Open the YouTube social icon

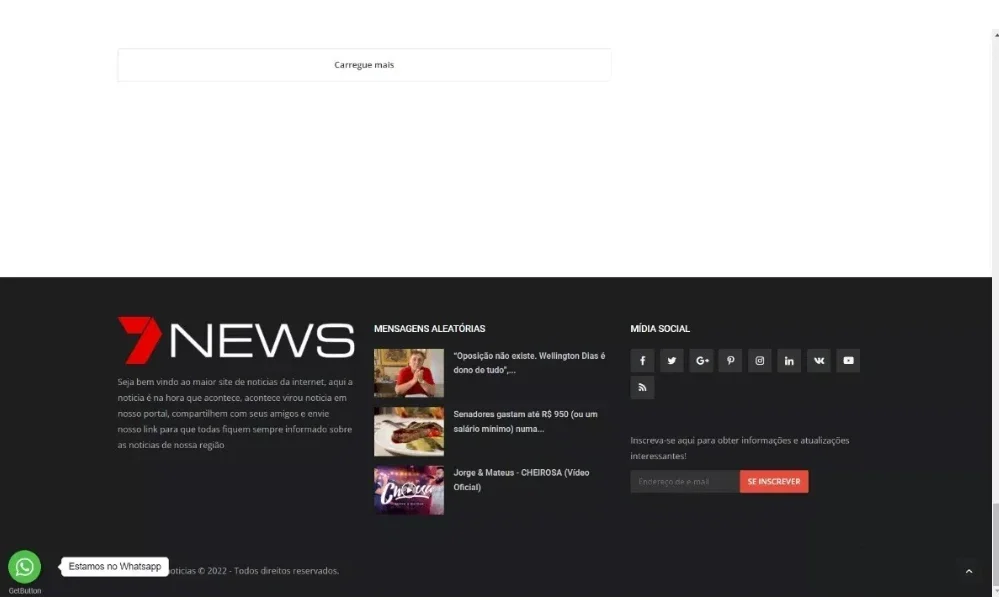tap(848, 361)
